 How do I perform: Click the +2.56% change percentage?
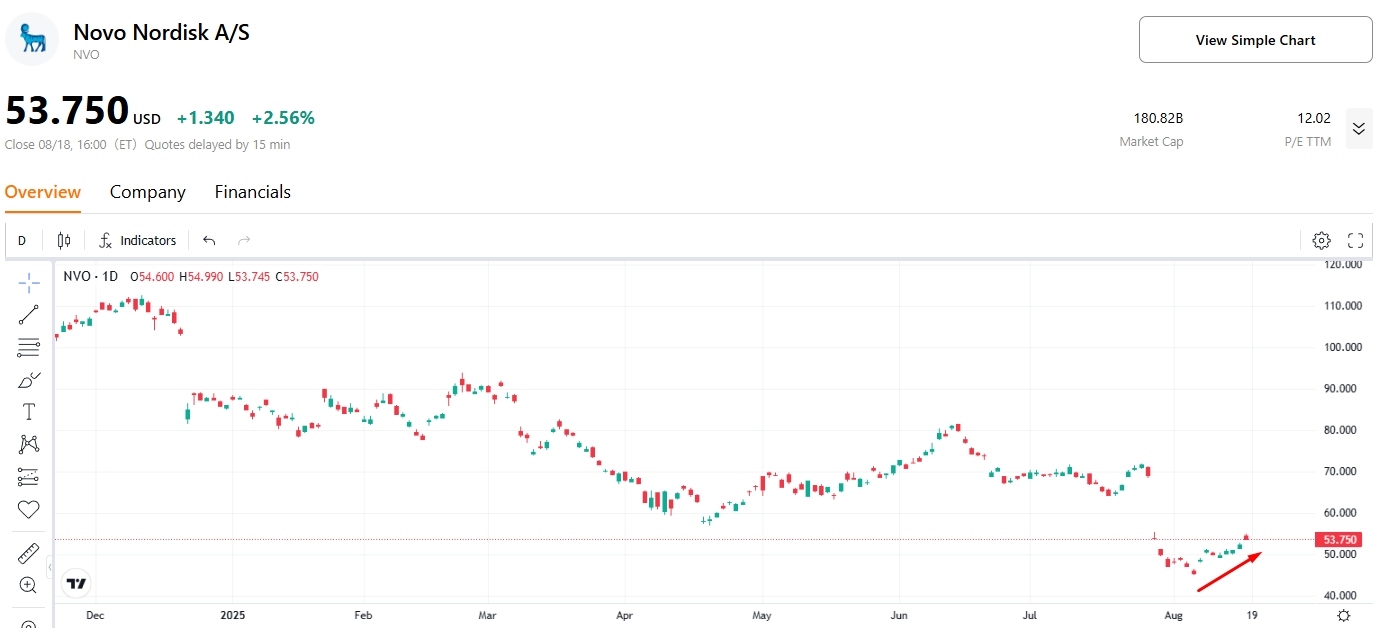(x=283, y=118)
